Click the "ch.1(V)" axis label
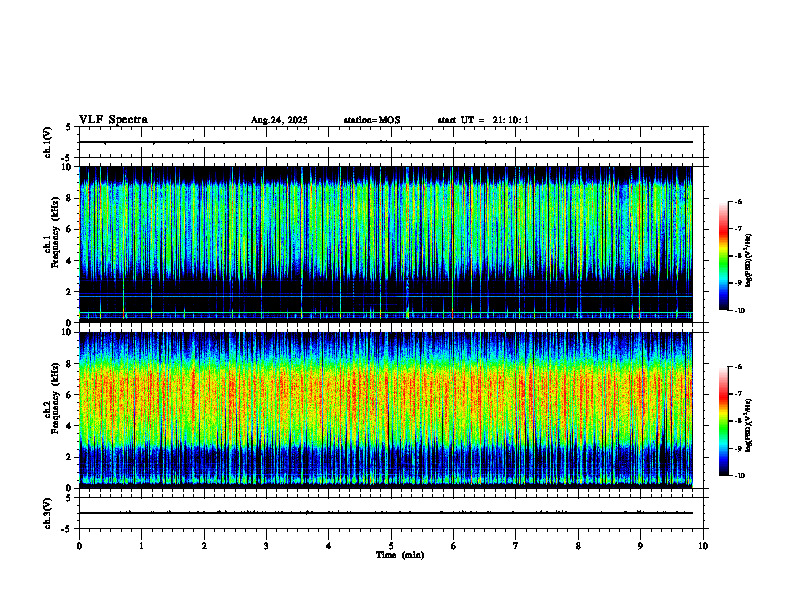Image resolution: width=792 pixels, height=612 pixels. click(48, 142)
